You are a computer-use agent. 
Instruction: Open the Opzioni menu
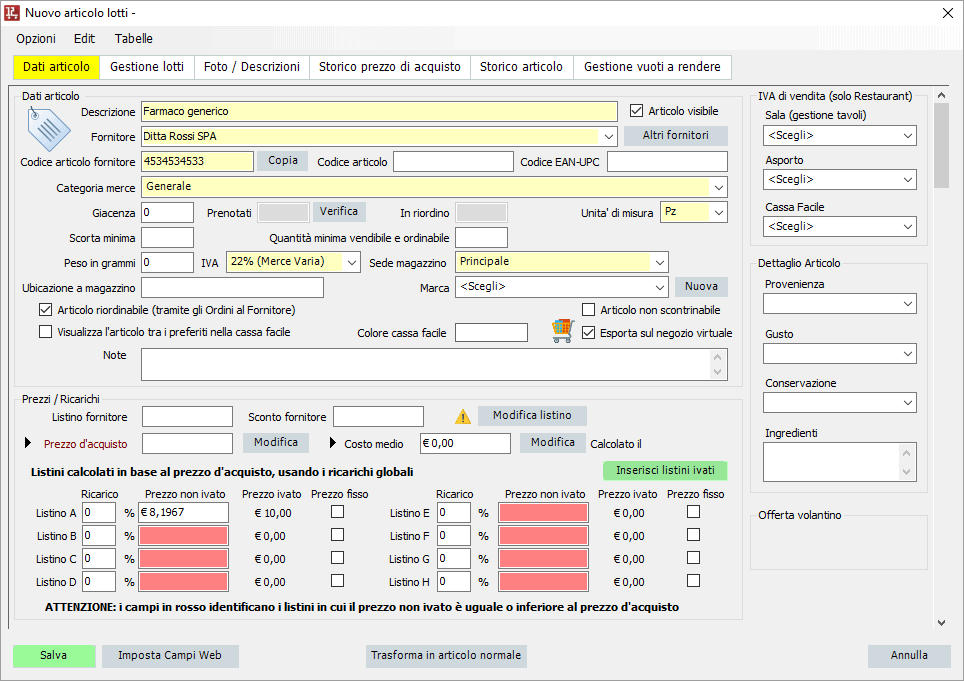[x=36, y=39]
